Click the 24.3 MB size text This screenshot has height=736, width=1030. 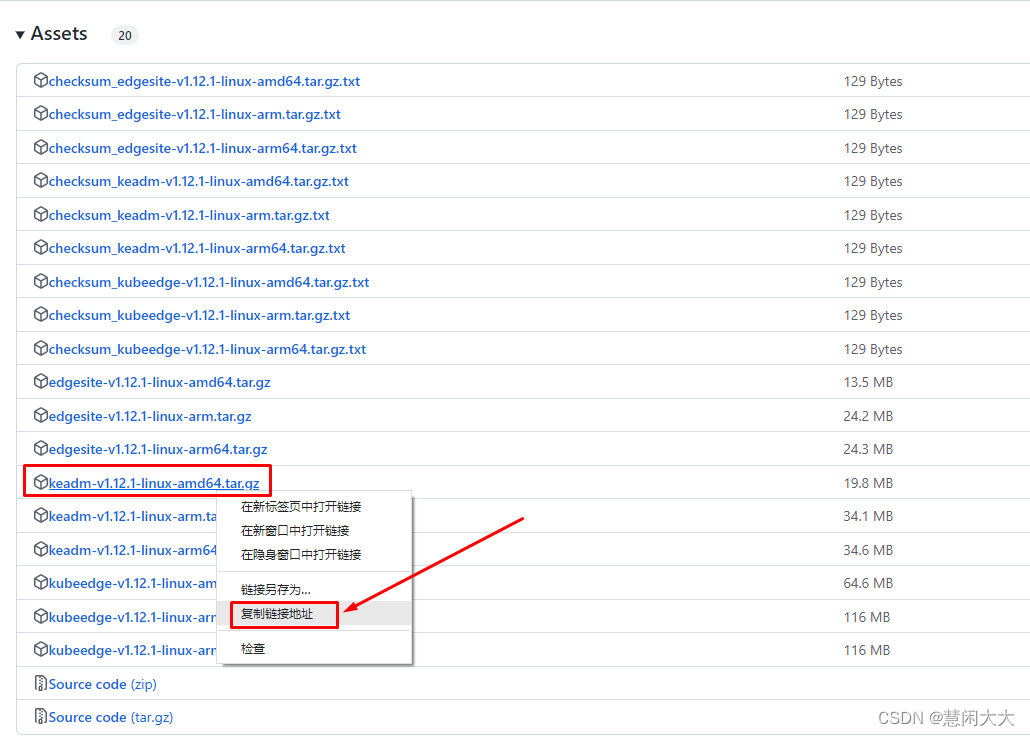click(868, 449)
